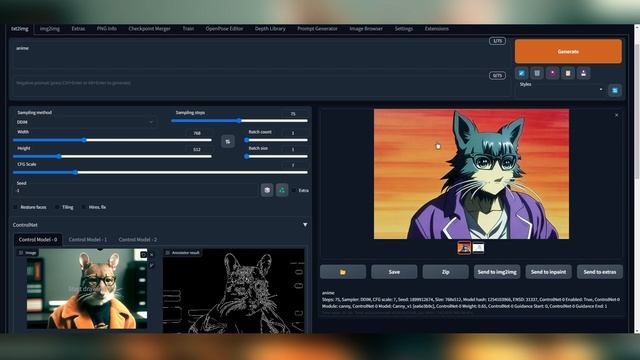
Task: Select the Control Model - 0 tab
Action: pyautogui.click(x=38, y=240)
